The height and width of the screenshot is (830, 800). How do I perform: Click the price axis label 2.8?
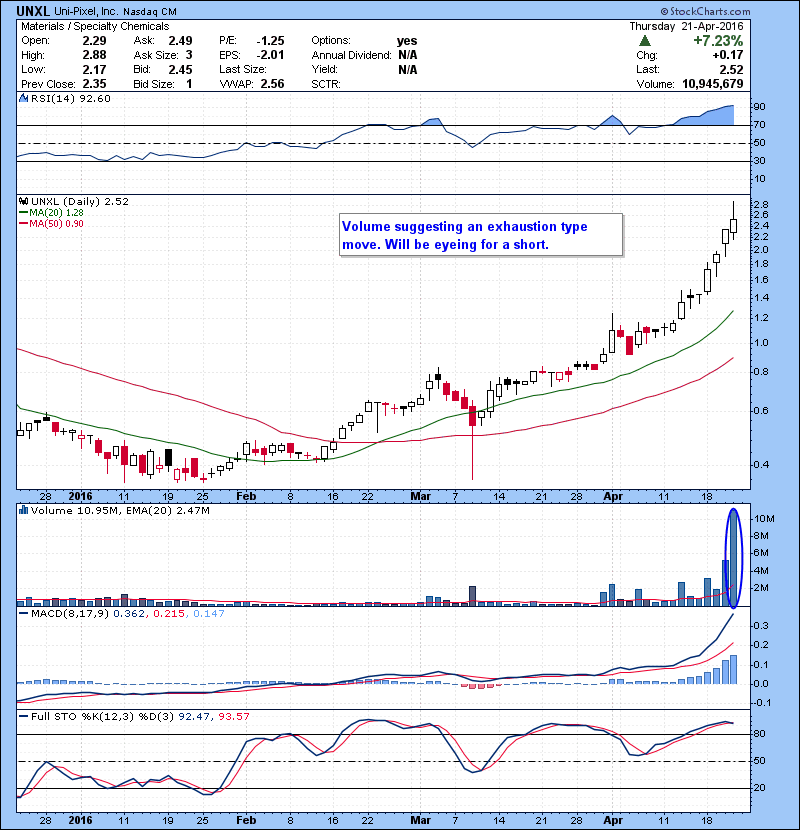(761, 204)
